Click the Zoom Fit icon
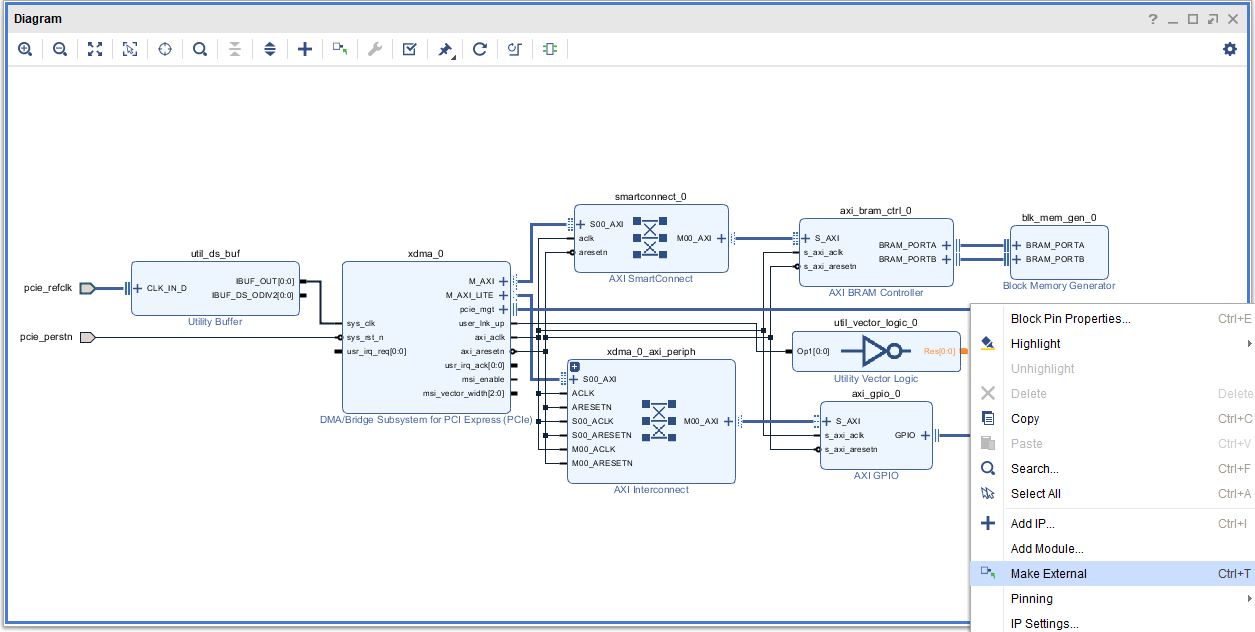 pyautogui.click(x=95, y=49)
